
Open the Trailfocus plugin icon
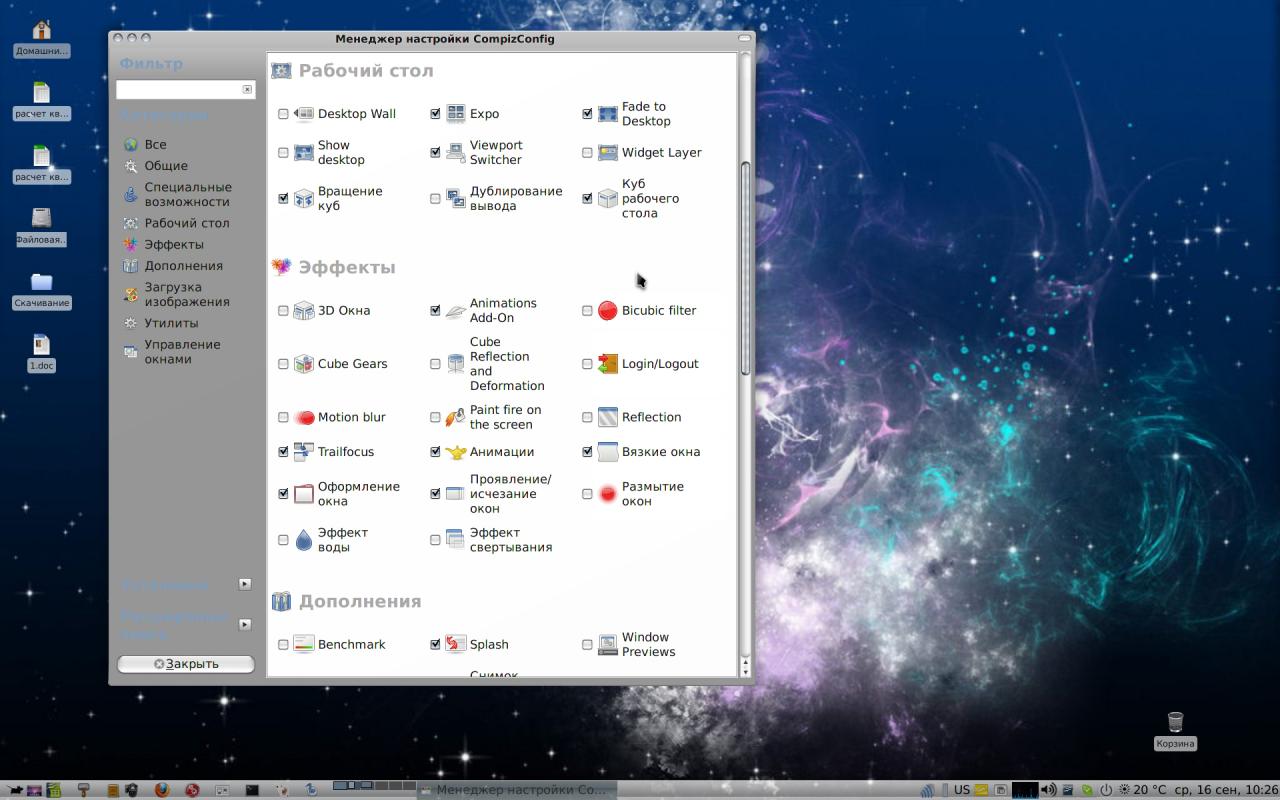coord(304,452)
